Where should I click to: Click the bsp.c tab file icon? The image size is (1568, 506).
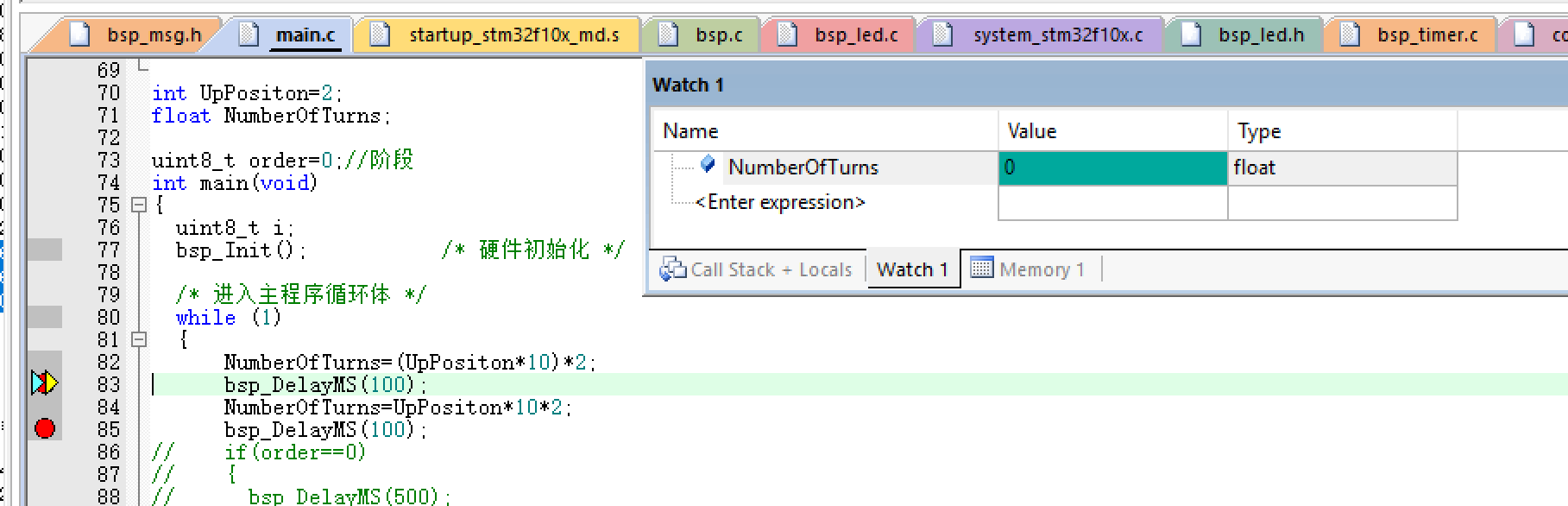(668, 35)
